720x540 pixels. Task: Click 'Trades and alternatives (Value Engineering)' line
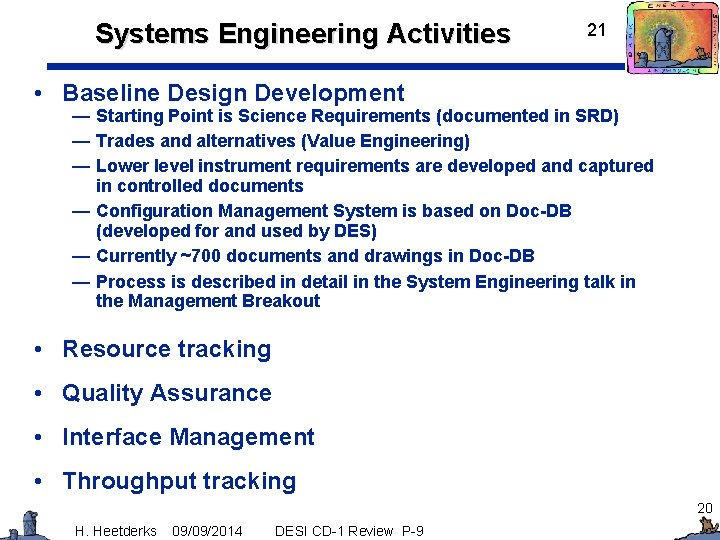pos(282,141)
